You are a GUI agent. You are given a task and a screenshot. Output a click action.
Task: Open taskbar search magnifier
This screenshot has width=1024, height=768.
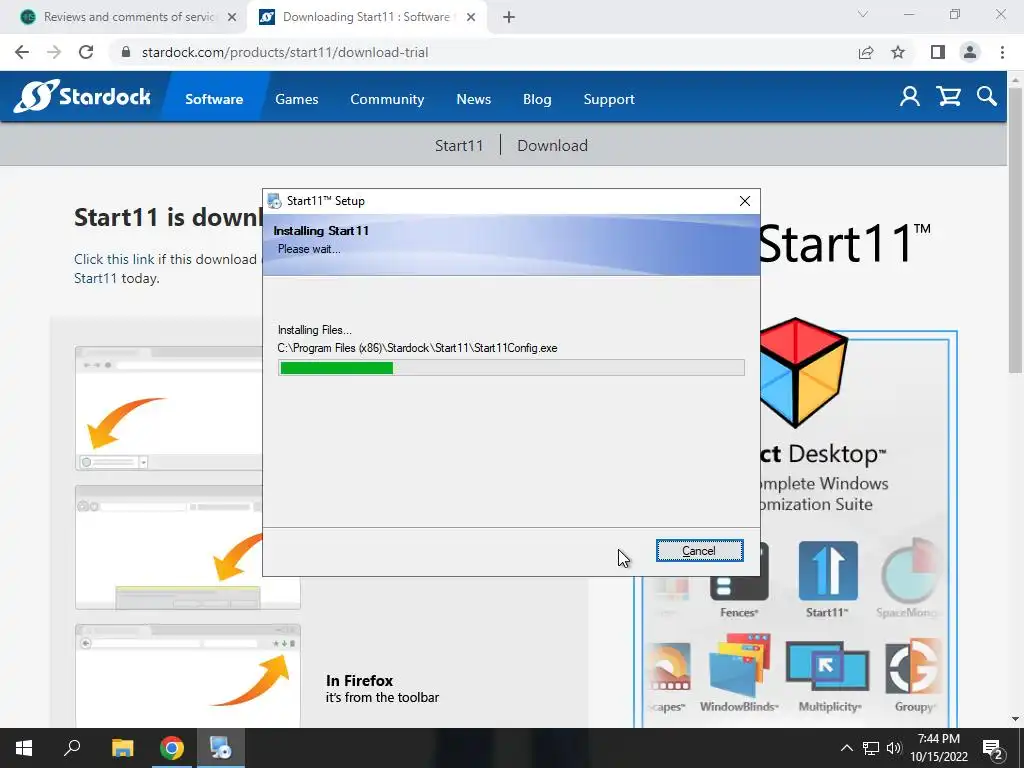click(x=72, y=748)
